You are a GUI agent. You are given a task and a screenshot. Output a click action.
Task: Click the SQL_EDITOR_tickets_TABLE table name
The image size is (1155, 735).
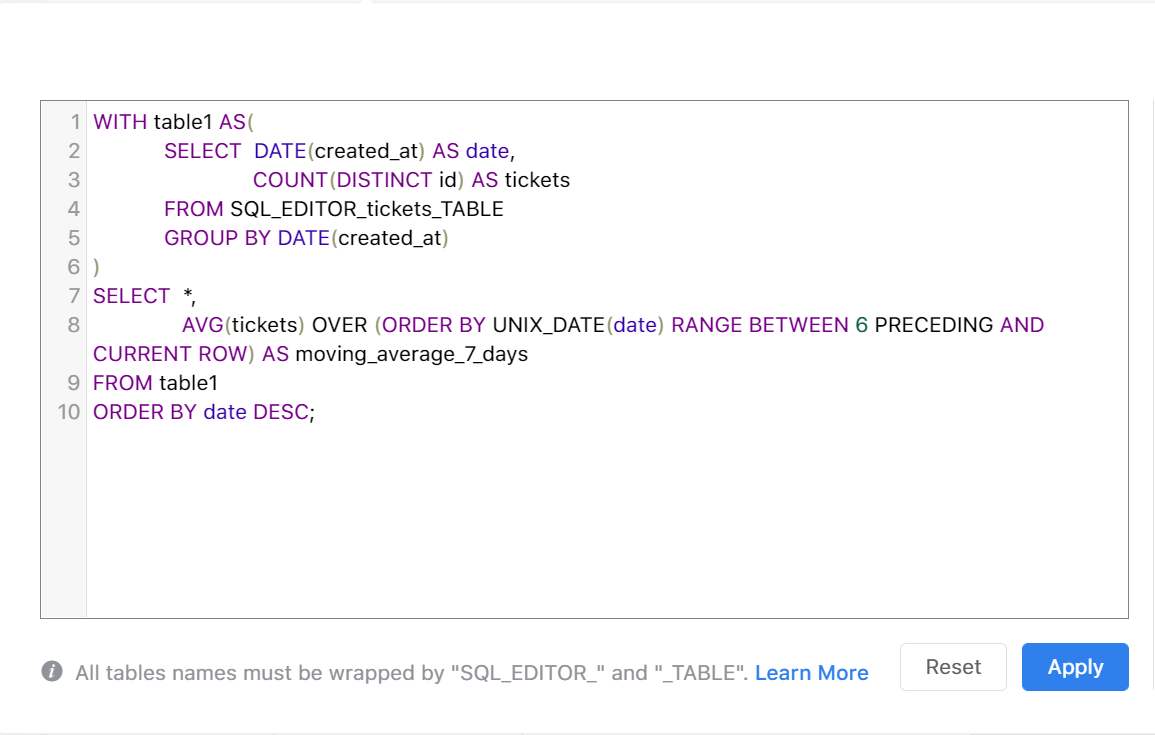coord(366,209)
